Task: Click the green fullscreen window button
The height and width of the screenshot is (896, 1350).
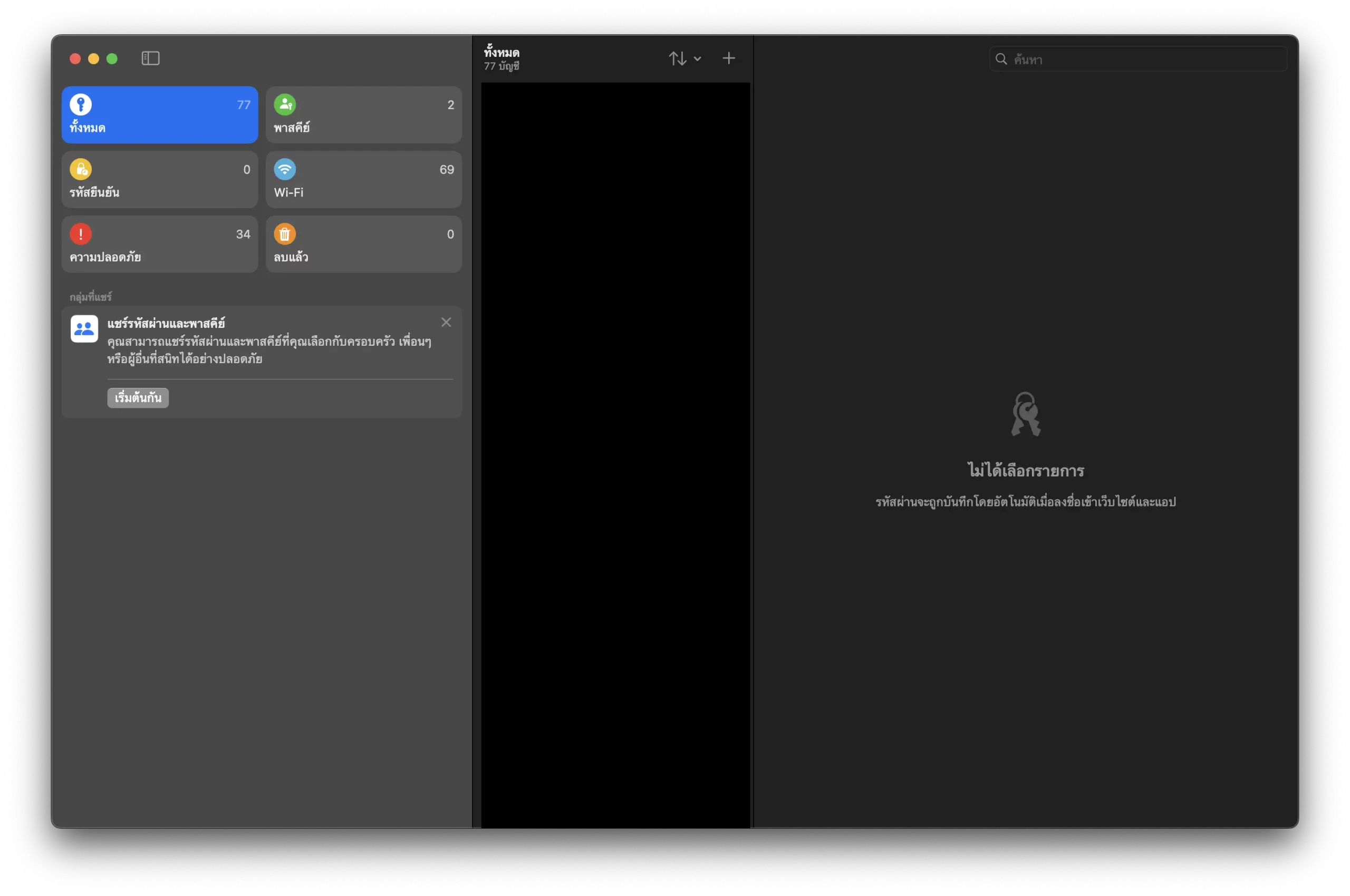Action: pos(112,59)
